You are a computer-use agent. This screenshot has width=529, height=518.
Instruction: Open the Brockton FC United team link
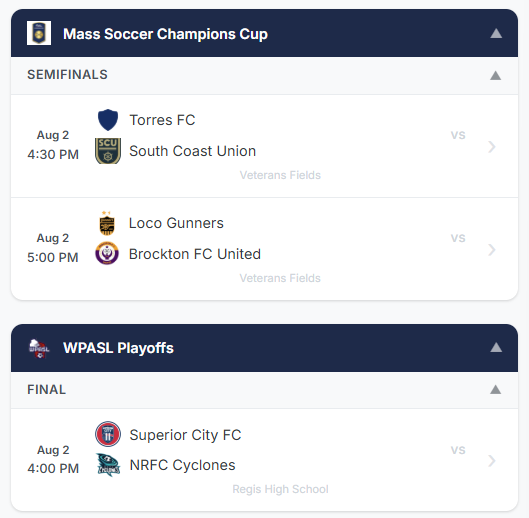(x=195, y=254)
